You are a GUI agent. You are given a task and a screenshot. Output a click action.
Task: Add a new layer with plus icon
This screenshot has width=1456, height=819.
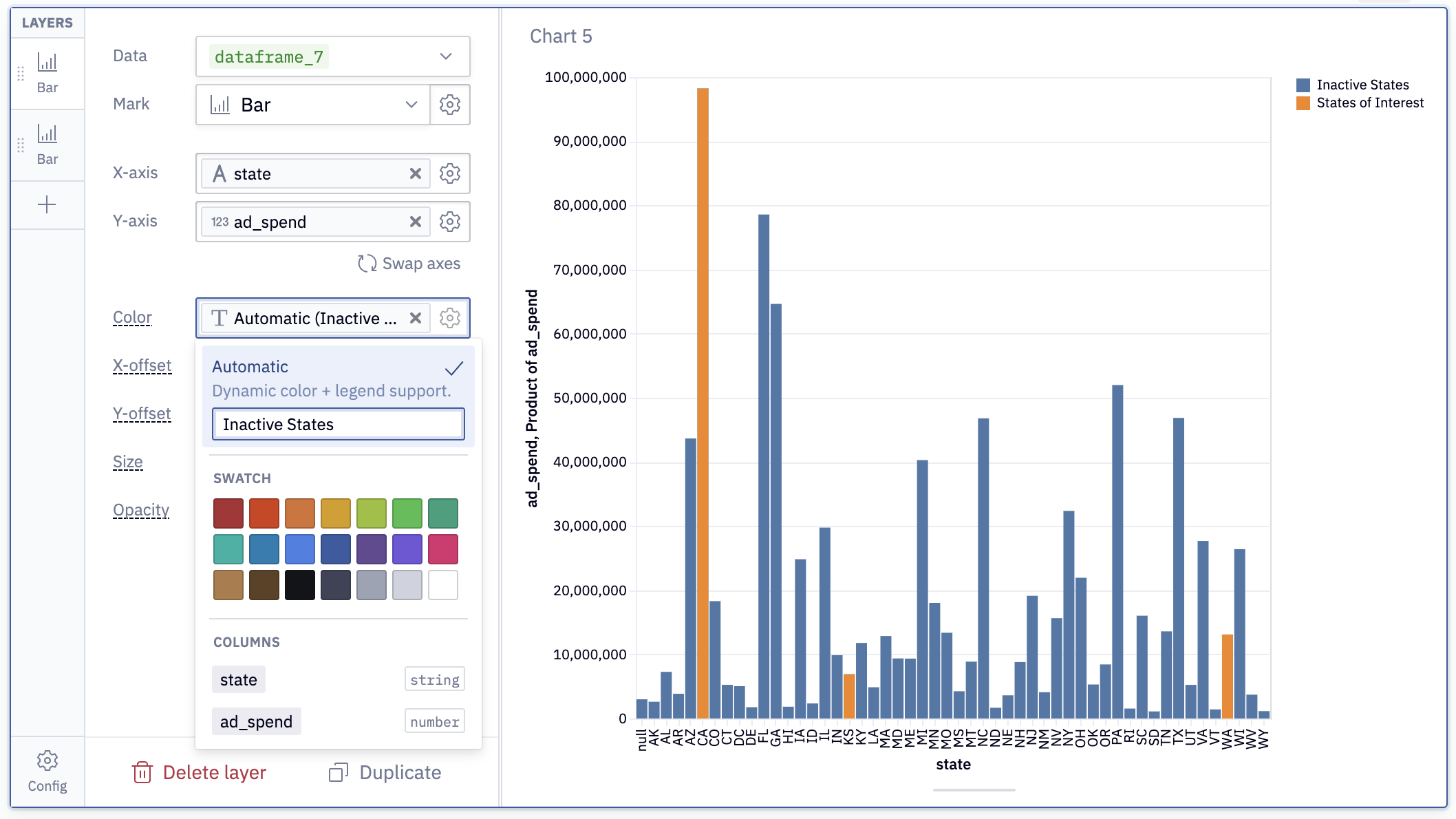[x=47, y=204]
